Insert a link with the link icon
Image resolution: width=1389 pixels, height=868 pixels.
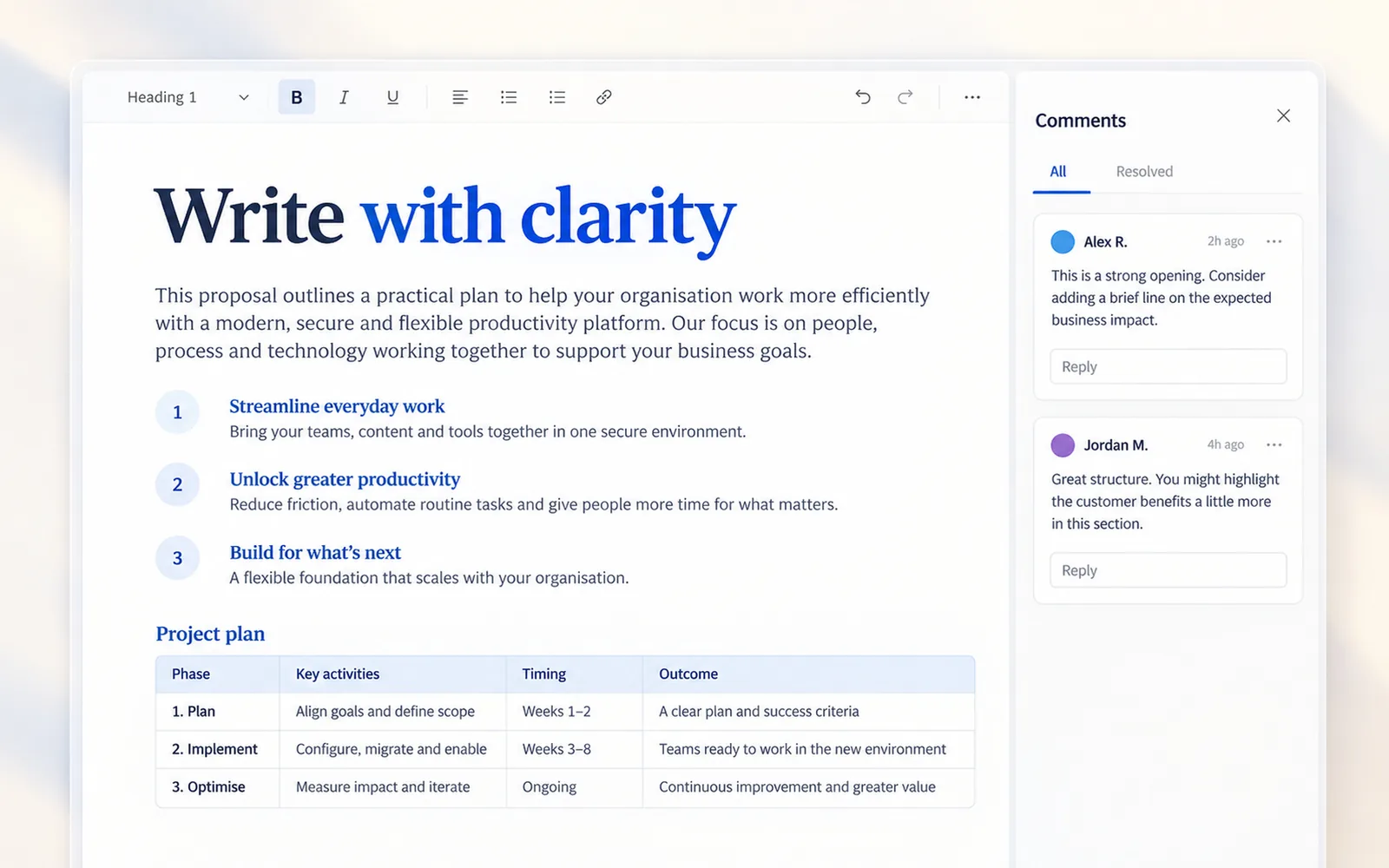coord(604,97)
